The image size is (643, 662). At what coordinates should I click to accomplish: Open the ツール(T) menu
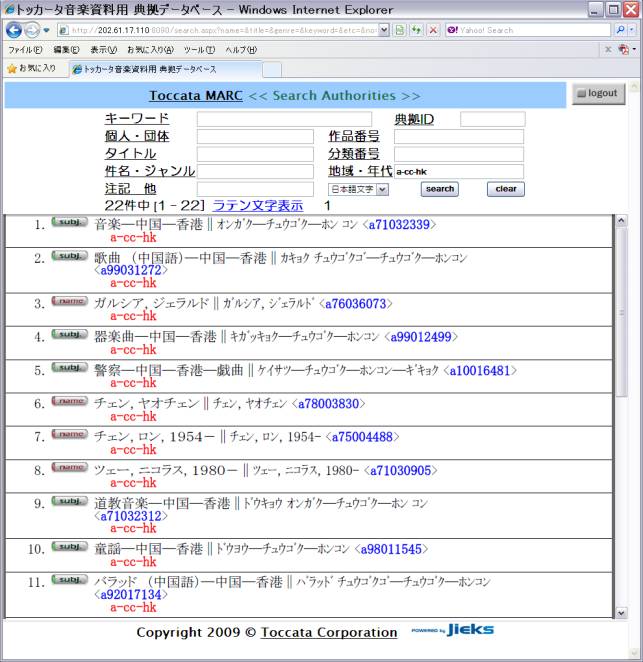(x=199, y=50)
